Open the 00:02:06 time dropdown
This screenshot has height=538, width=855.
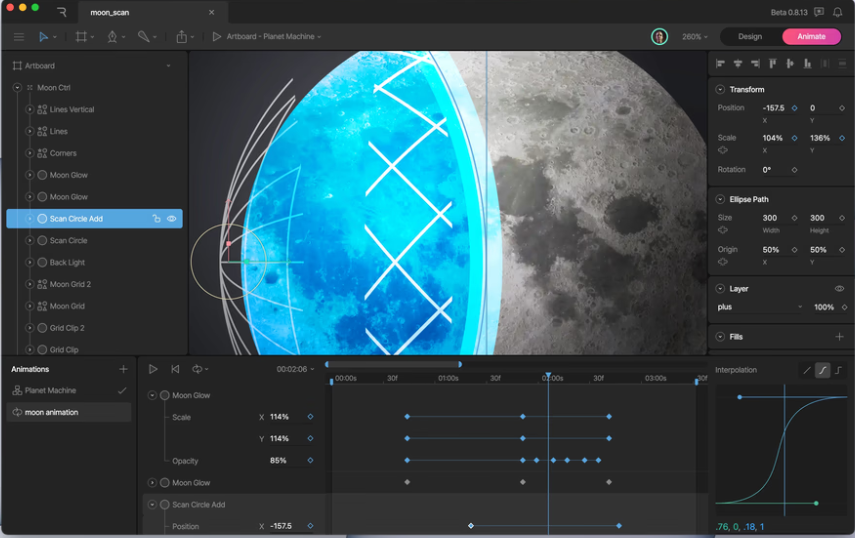pos(296,369)
